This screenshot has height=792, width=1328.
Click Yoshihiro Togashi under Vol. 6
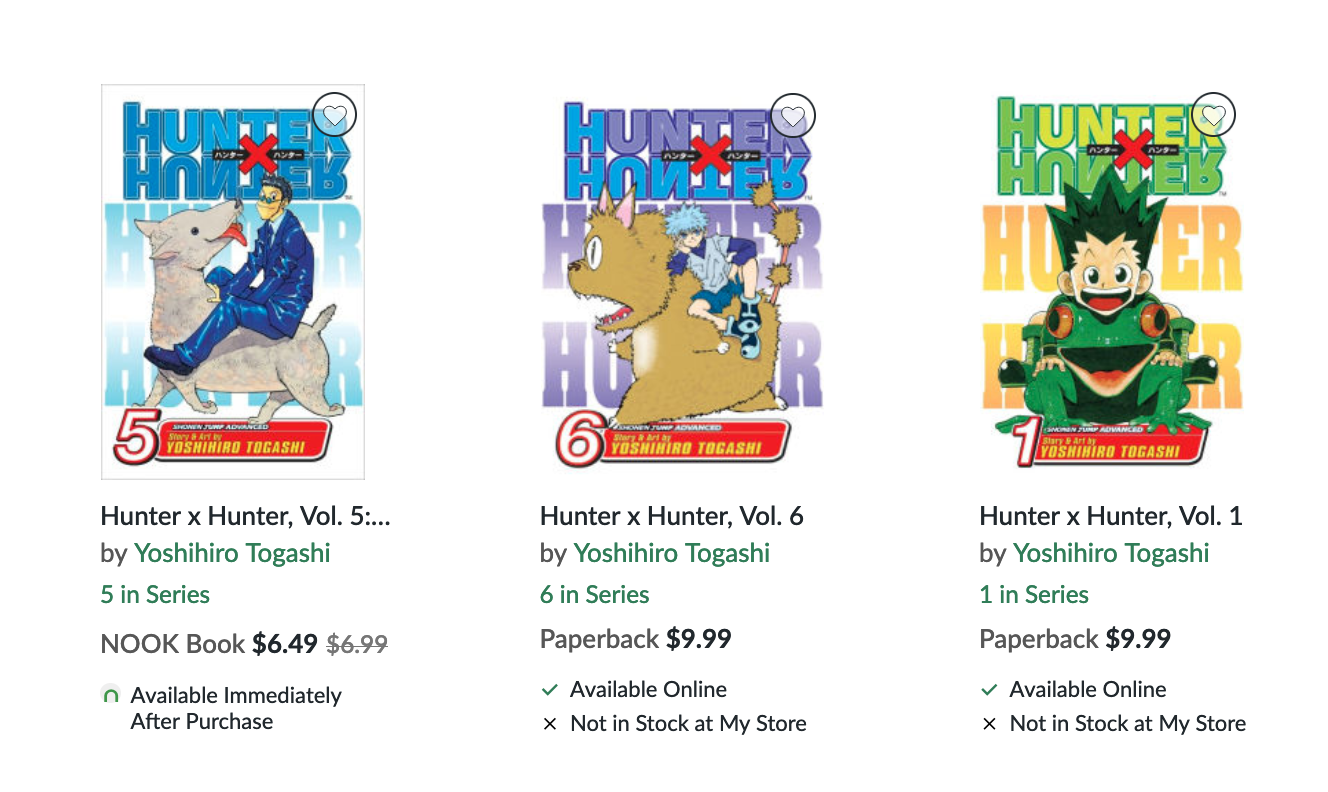pyautogui.click(x=672, y=553)
